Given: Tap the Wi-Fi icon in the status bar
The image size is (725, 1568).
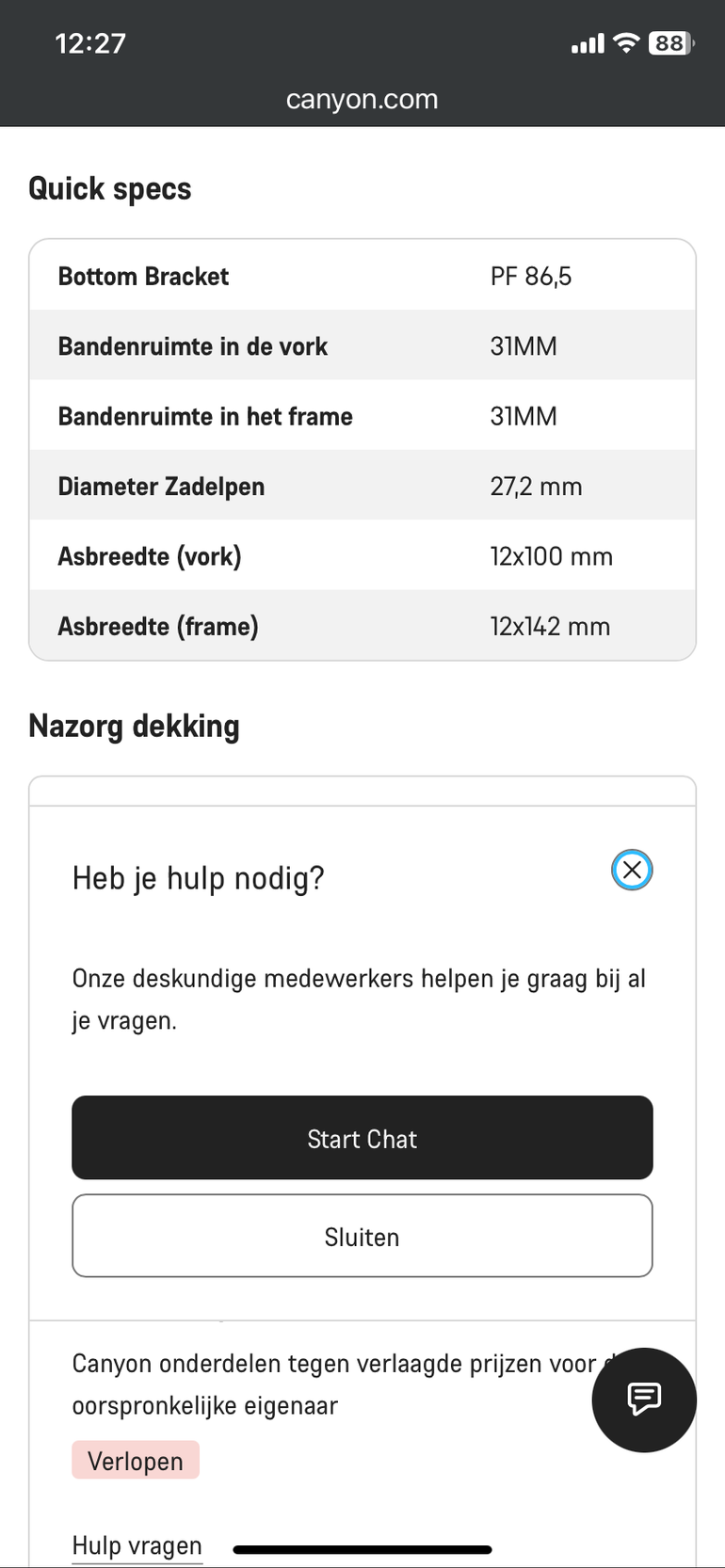Looking at the screenshot, I should [625, 43].
